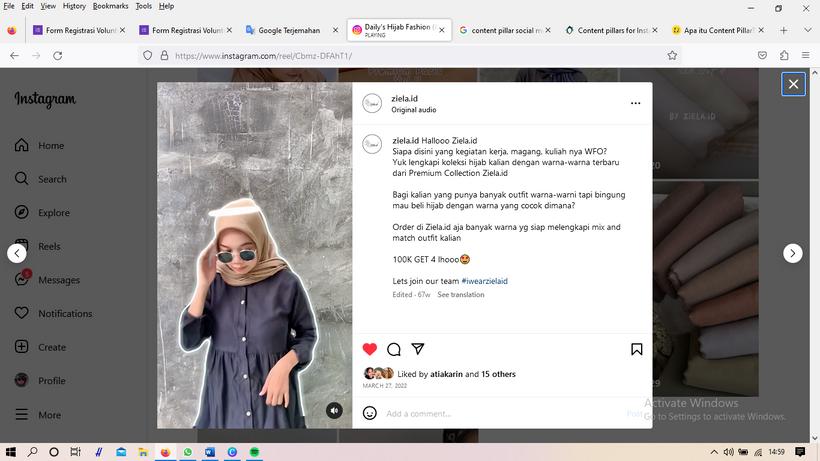
Task: Open the Windows Start menu
Action: 10,452
